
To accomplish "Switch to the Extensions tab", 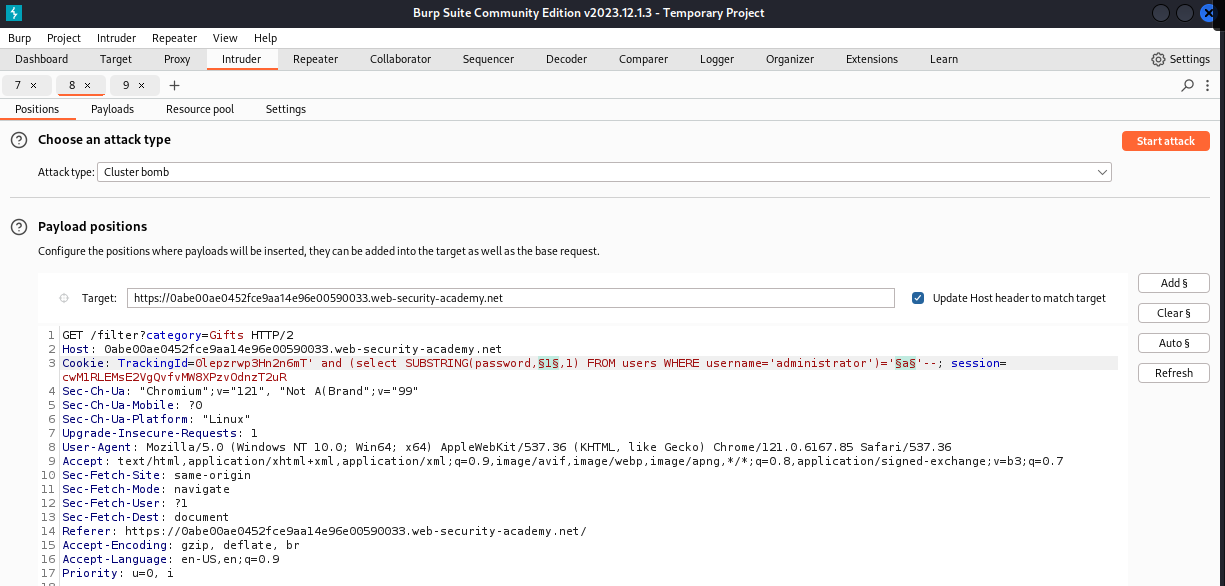I will point(872,59).
